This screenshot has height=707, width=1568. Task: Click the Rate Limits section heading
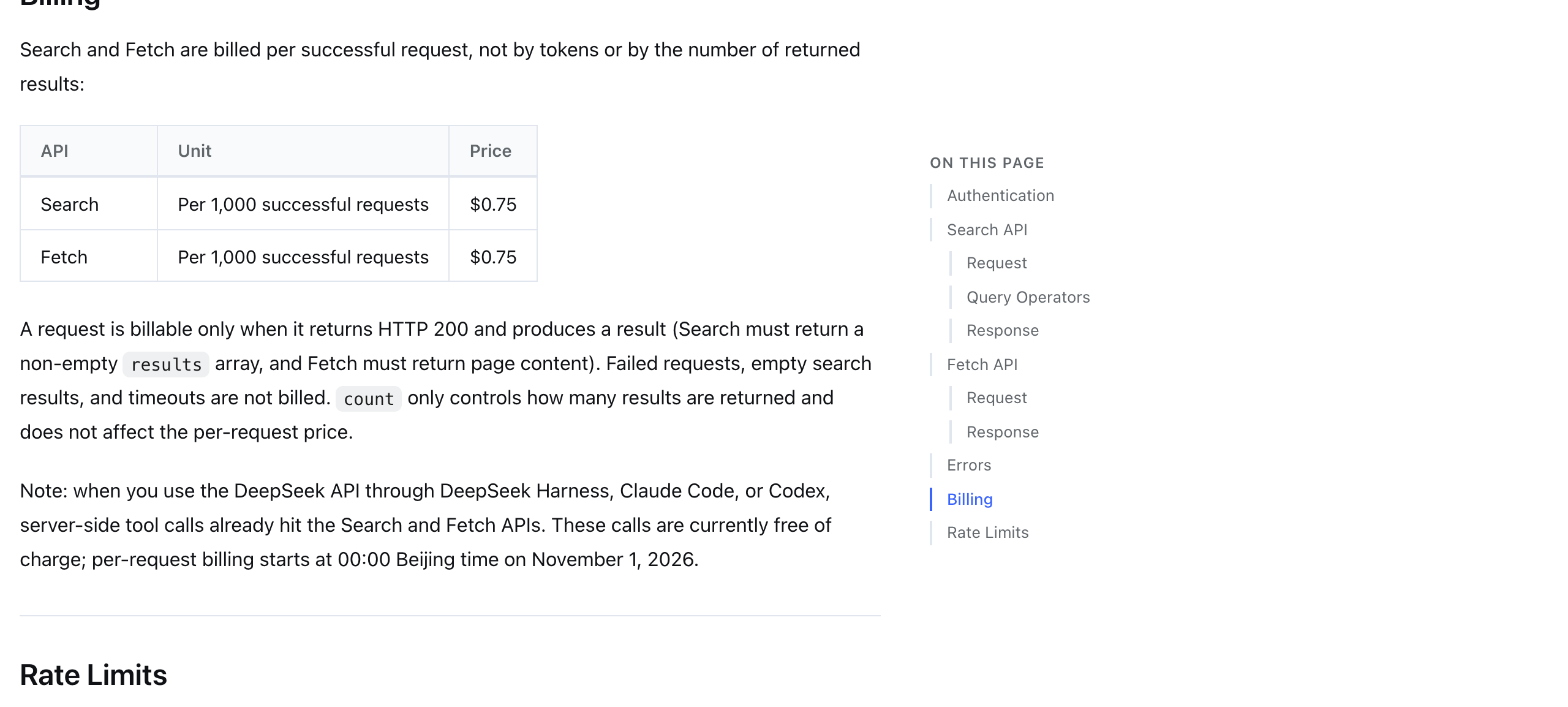pos(93,675)
